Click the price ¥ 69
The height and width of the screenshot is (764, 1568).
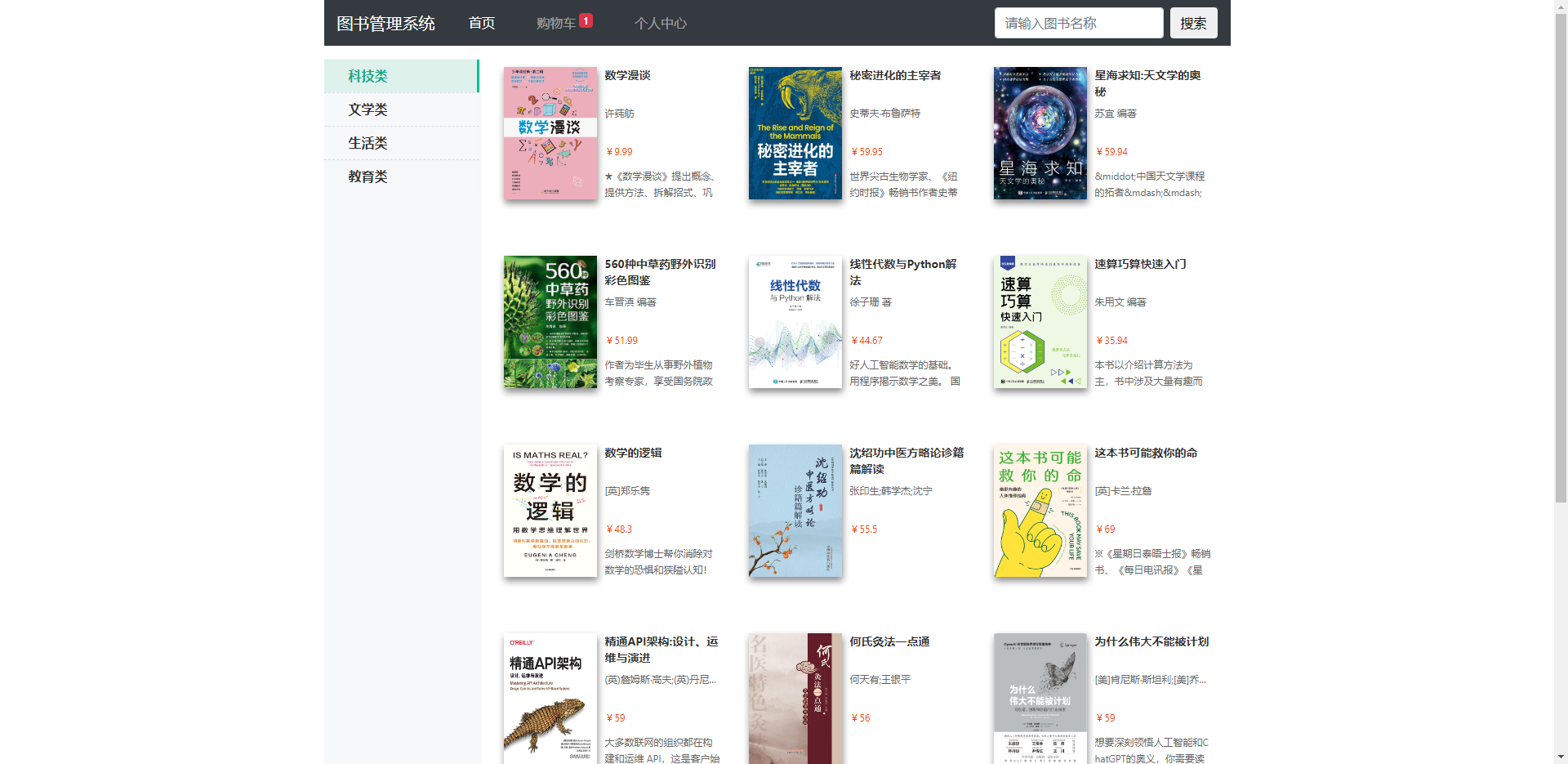1105,529
